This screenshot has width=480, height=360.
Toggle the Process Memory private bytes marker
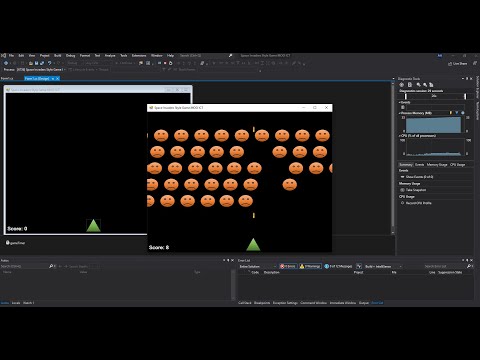462,113
